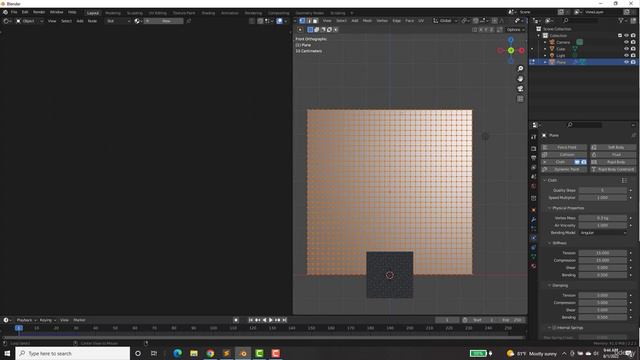Collapse the Stiffness section
The height and width of the screenshot is (360, 640).
[x=559, y=243]
